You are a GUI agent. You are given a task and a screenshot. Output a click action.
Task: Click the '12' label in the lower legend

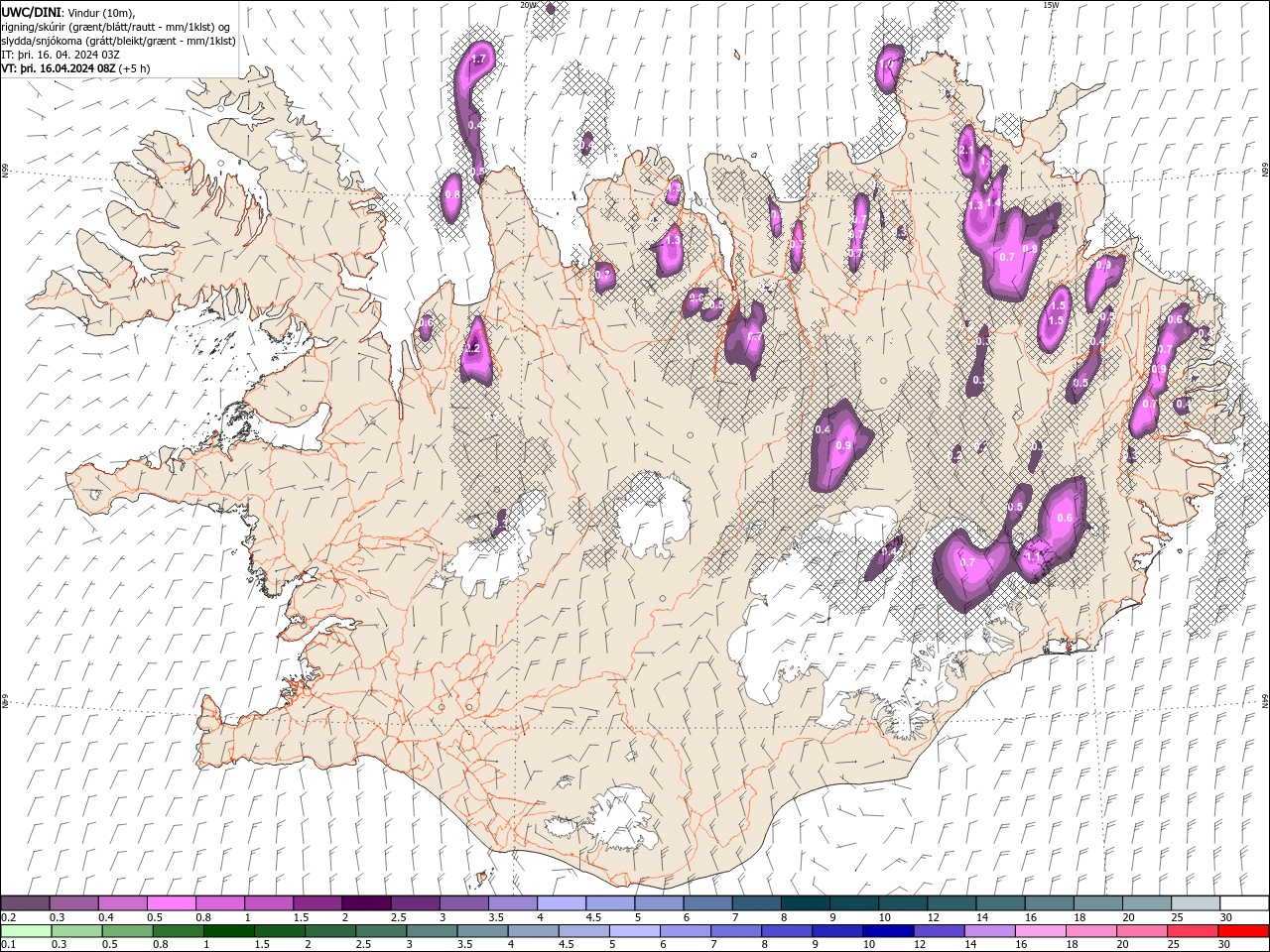919,945
